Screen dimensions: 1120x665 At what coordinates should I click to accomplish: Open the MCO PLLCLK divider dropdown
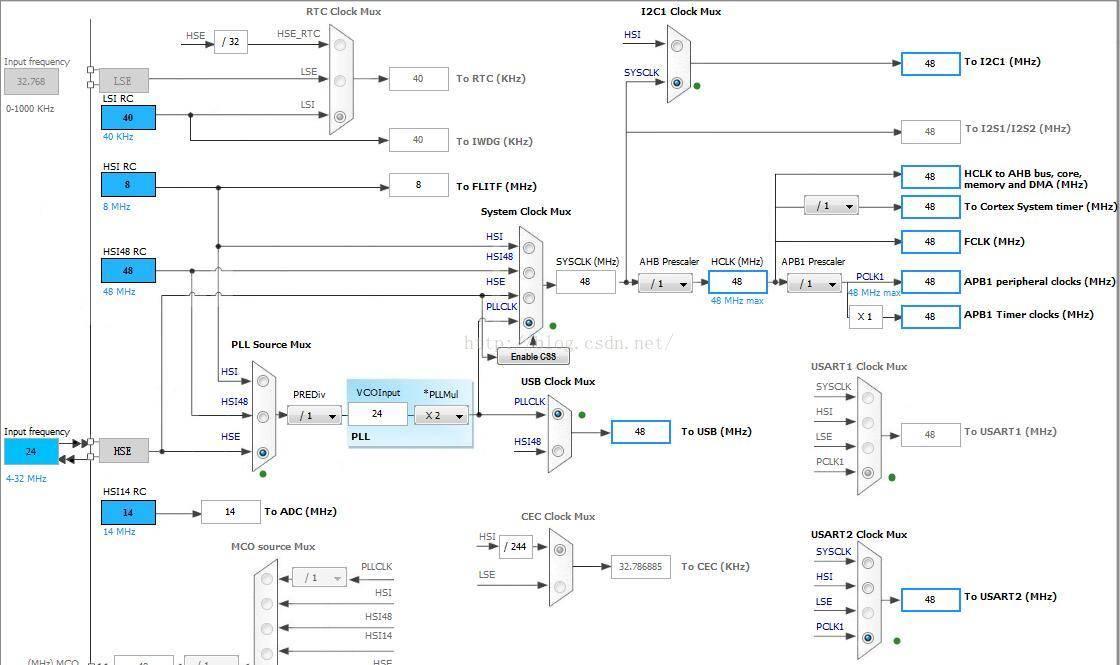click(319, 577)
